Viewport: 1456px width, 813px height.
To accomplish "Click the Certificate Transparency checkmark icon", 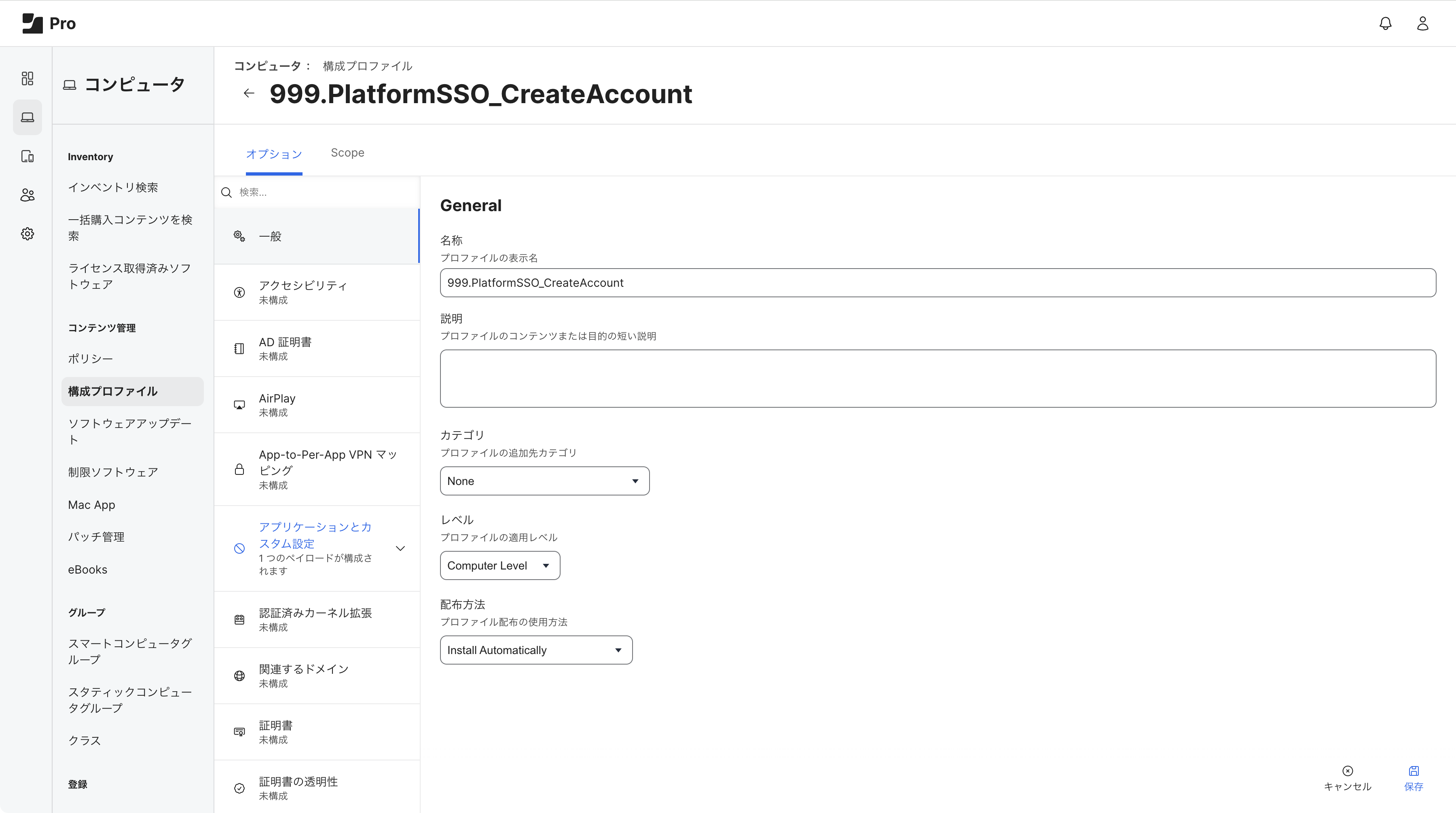I will point(239,788).
